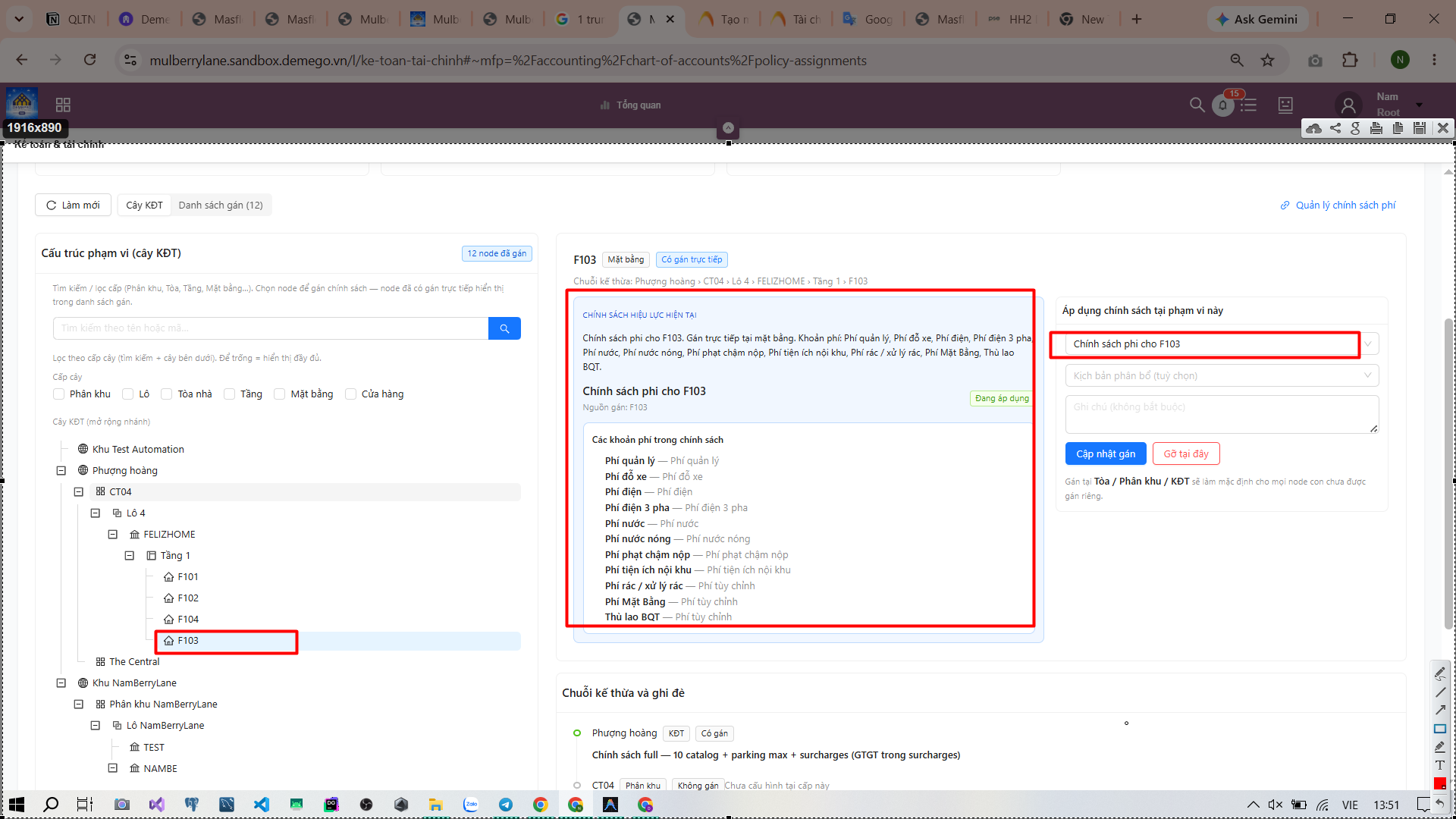Collapse the Tầng 1 tree node
1456x819 pixels.
130,556
